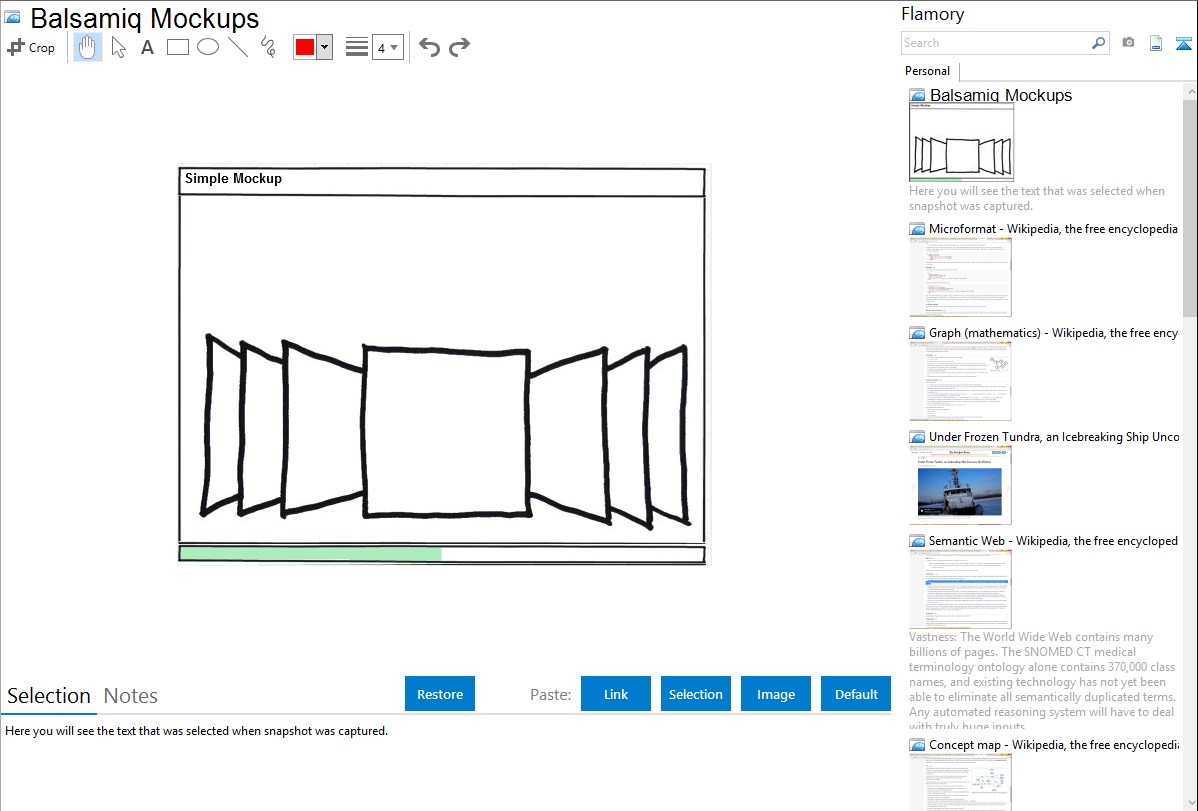Click the center coverflow square in mockup
Viewport: 1198px width, 811px height.
(446, 432)
